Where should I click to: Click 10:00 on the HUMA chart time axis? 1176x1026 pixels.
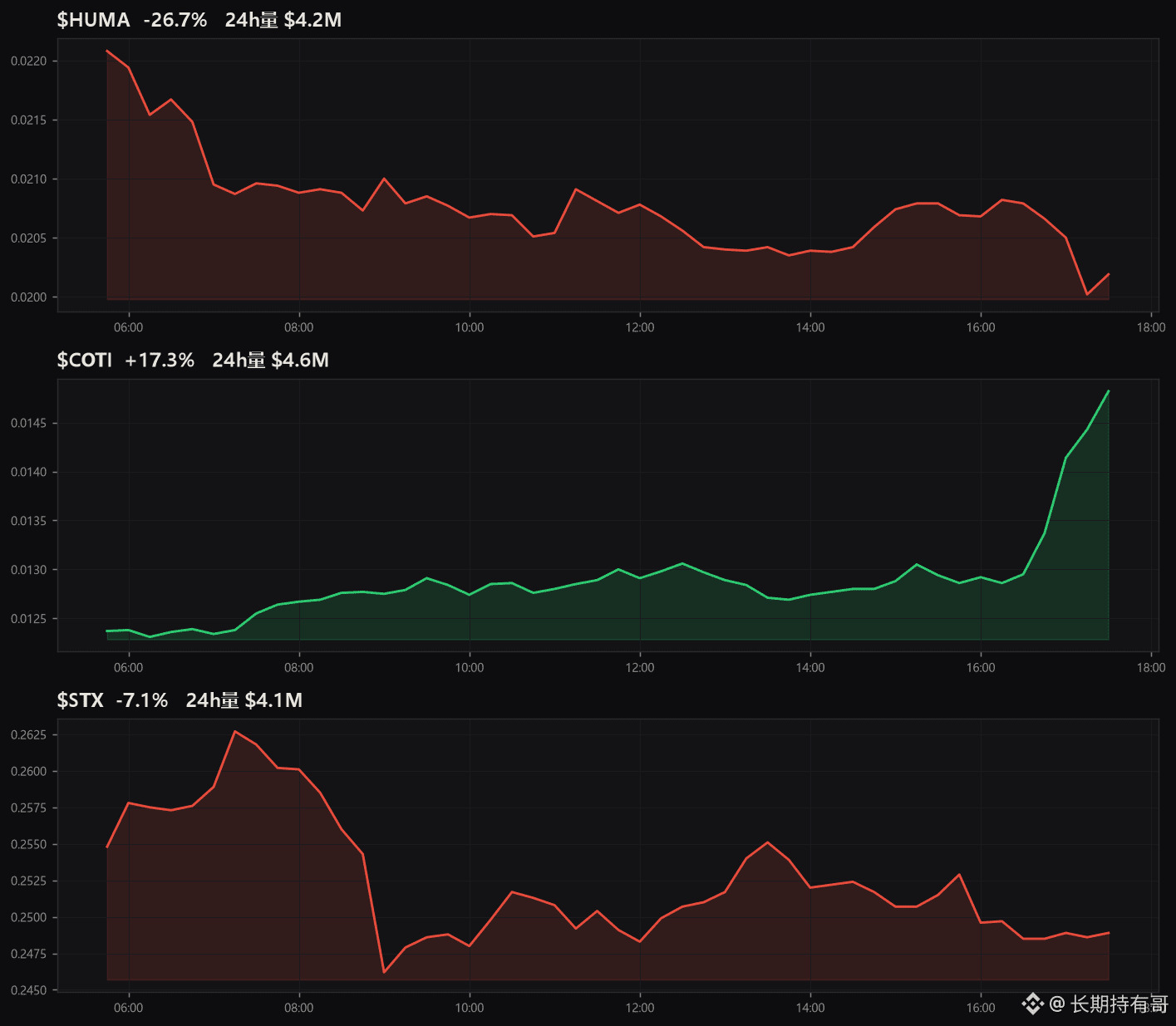pyautogui.click(x=470, y=327)
